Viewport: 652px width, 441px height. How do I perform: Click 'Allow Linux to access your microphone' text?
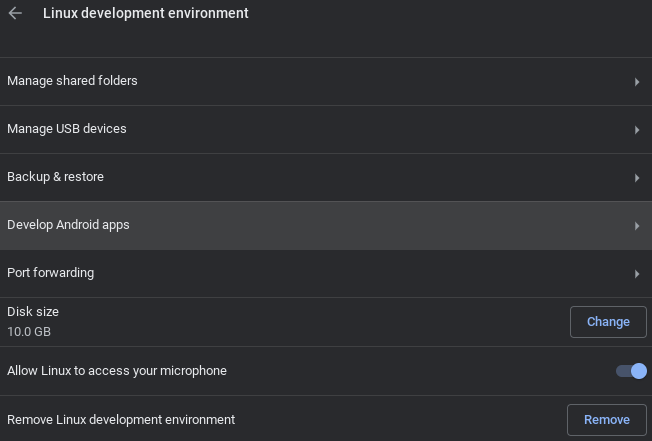117,371
